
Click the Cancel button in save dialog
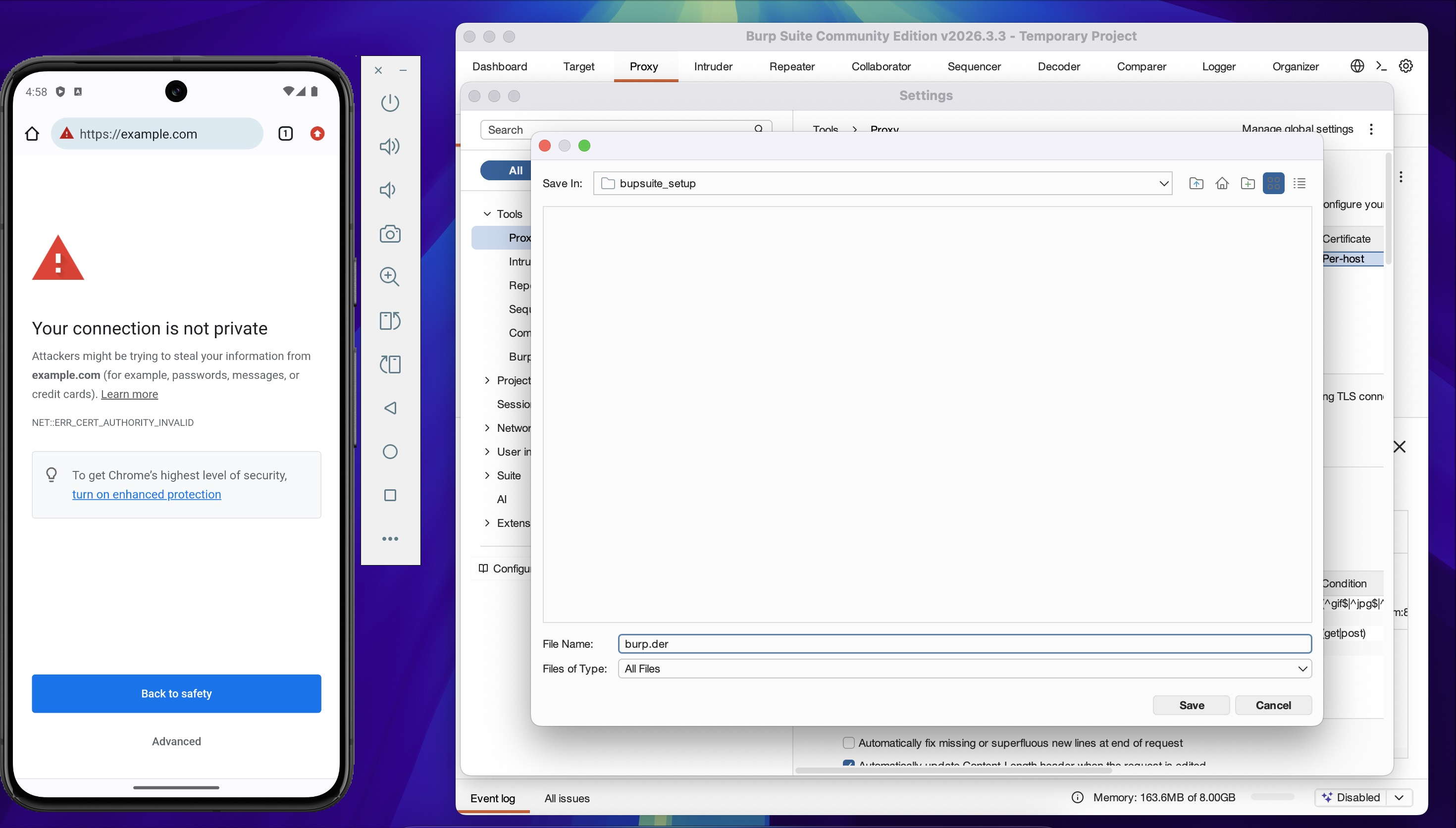1273,705
